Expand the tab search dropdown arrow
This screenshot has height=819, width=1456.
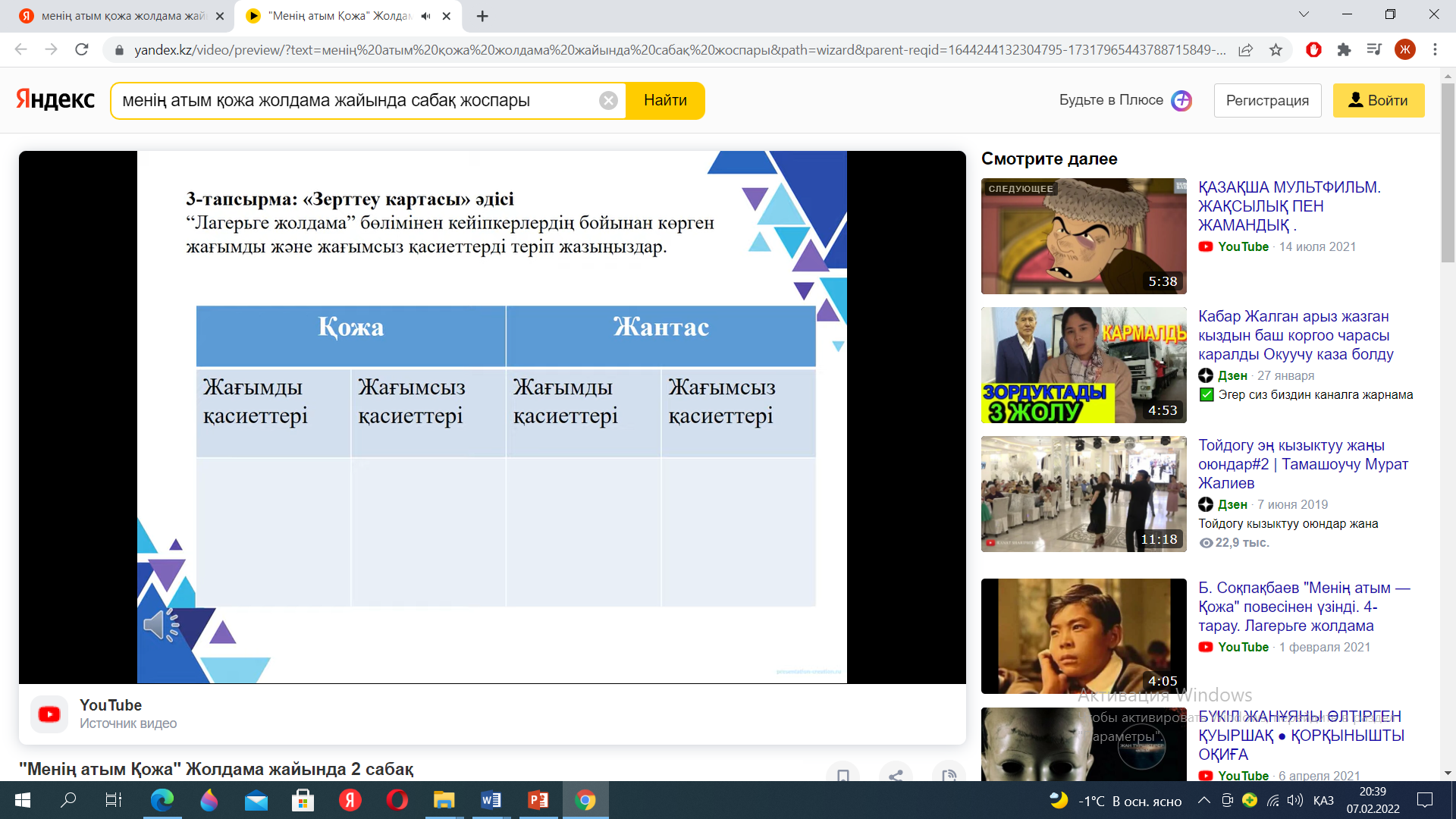tap(1304, 14)
